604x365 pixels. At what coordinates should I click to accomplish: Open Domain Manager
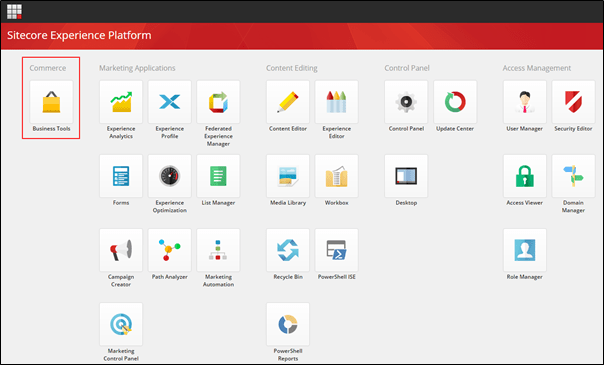pos(573,176)
